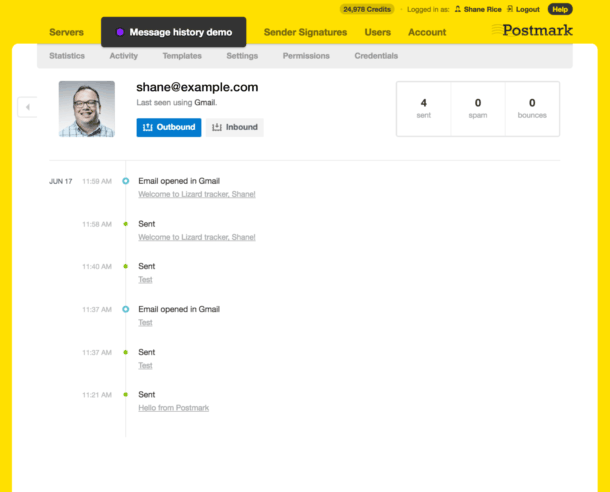Image resolution: width=610 pixels, height=492 pixels.
Task: Click the Help button
Action: [560, 9]
